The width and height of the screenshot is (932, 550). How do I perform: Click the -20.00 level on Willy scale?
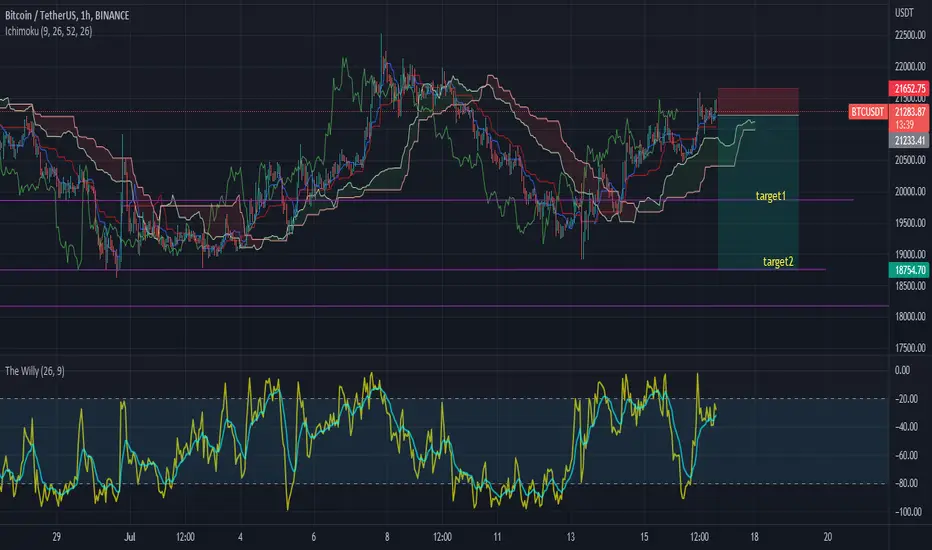click(906, 399)
